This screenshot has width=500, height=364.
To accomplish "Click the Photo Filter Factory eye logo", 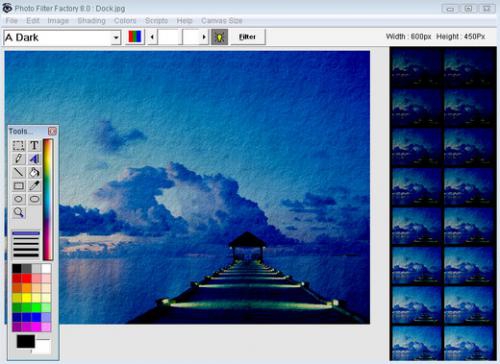I will point(7,8).
